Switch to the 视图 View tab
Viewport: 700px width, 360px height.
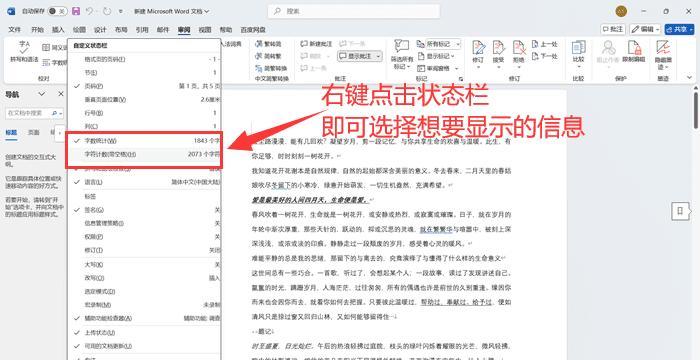coord(205,29)
